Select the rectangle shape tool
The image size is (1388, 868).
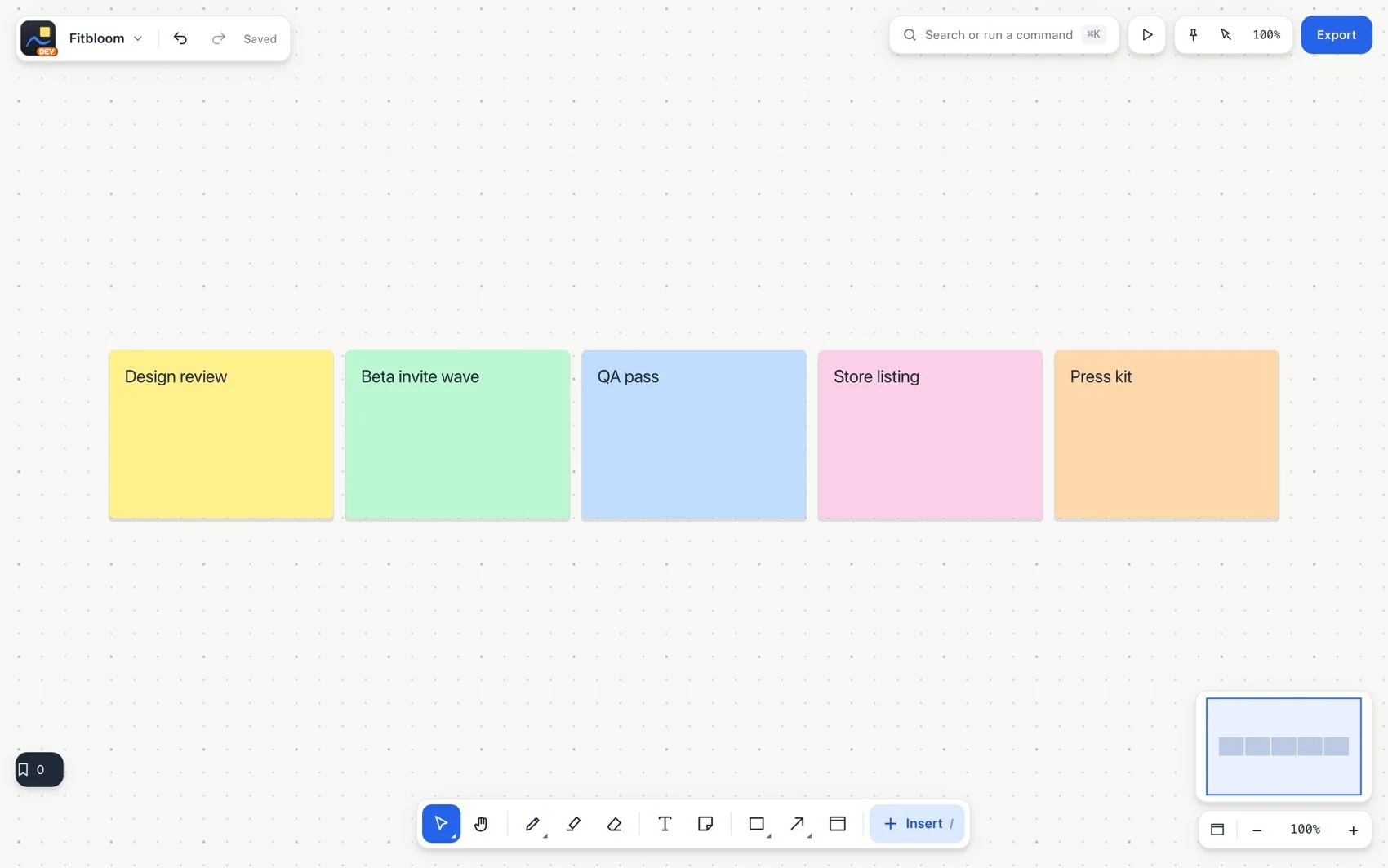pos(757,823)
